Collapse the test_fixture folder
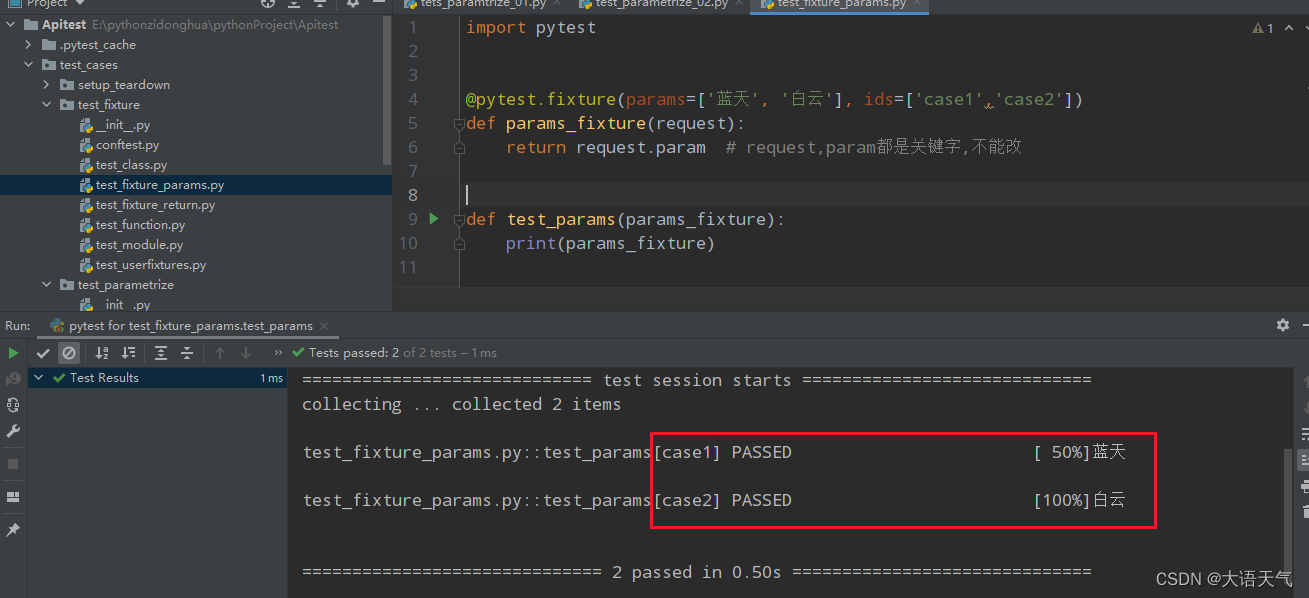 pyautogui.click(x=44, y=104)
